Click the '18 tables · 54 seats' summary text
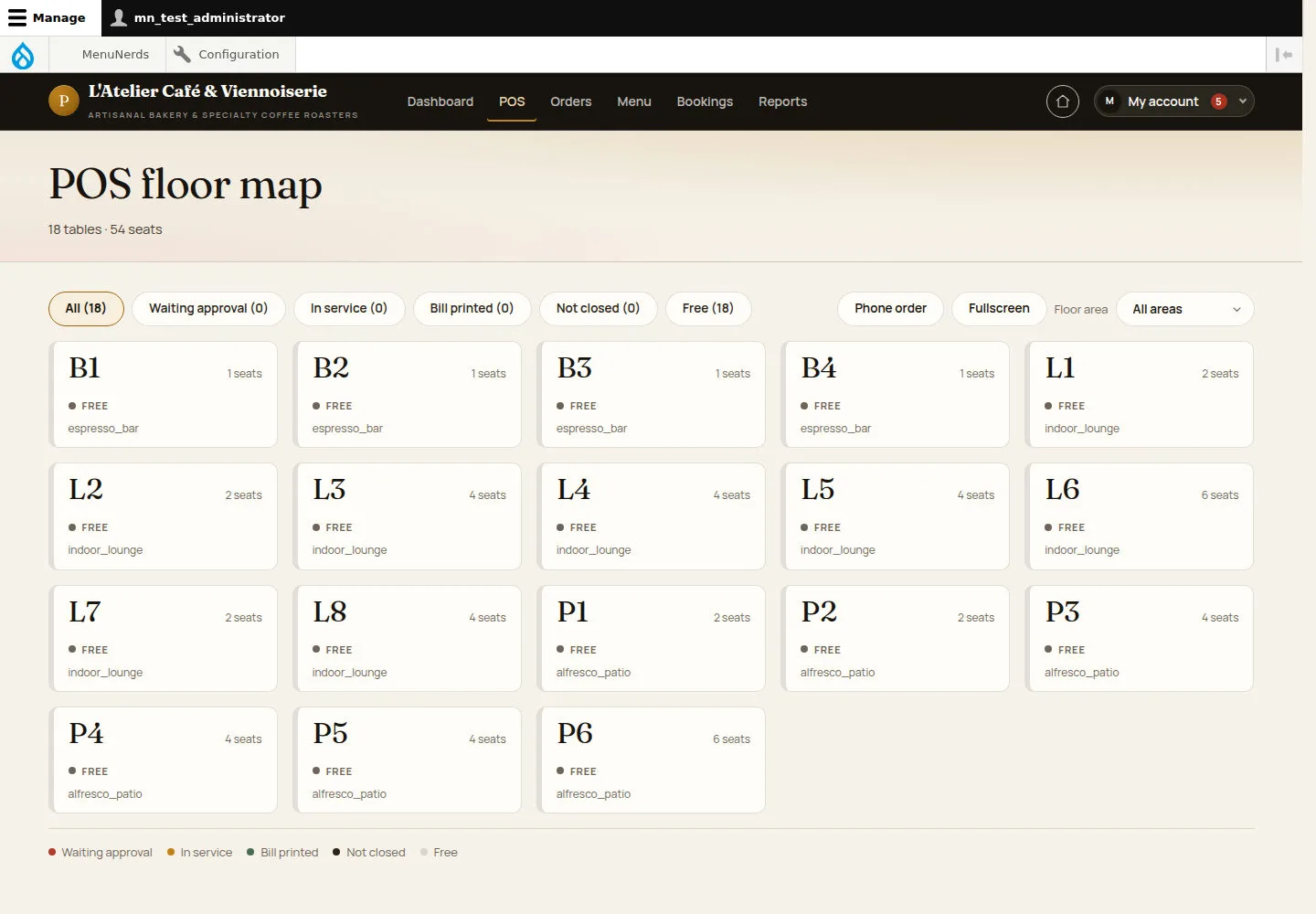 click(x=105, y=229)
